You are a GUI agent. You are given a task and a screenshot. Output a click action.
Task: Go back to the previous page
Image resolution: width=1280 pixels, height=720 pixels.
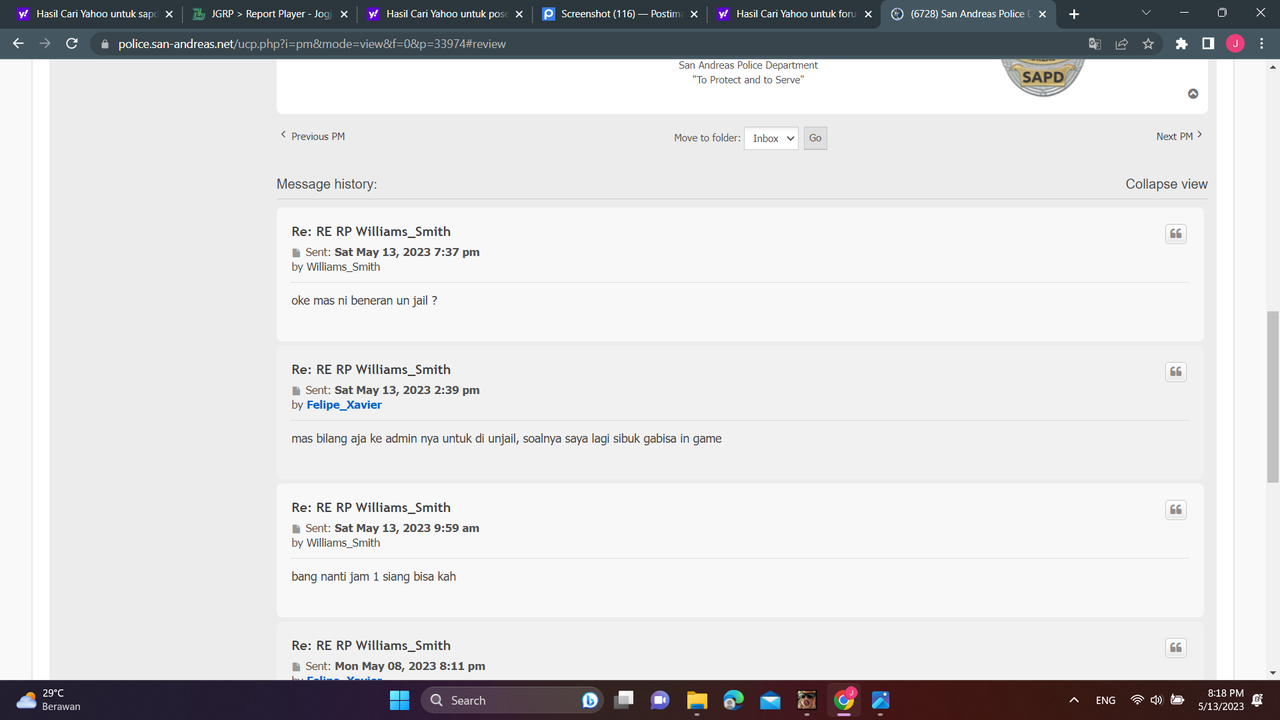pos(18,44)
